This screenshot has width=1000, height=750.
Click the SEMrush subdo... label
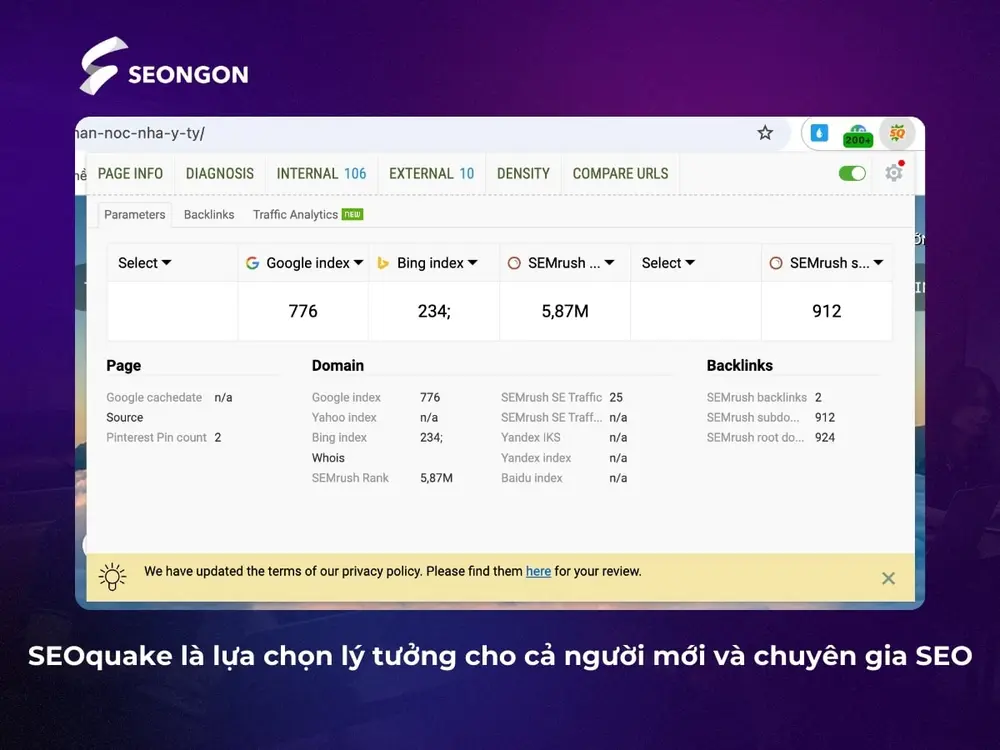click(753, 417)
